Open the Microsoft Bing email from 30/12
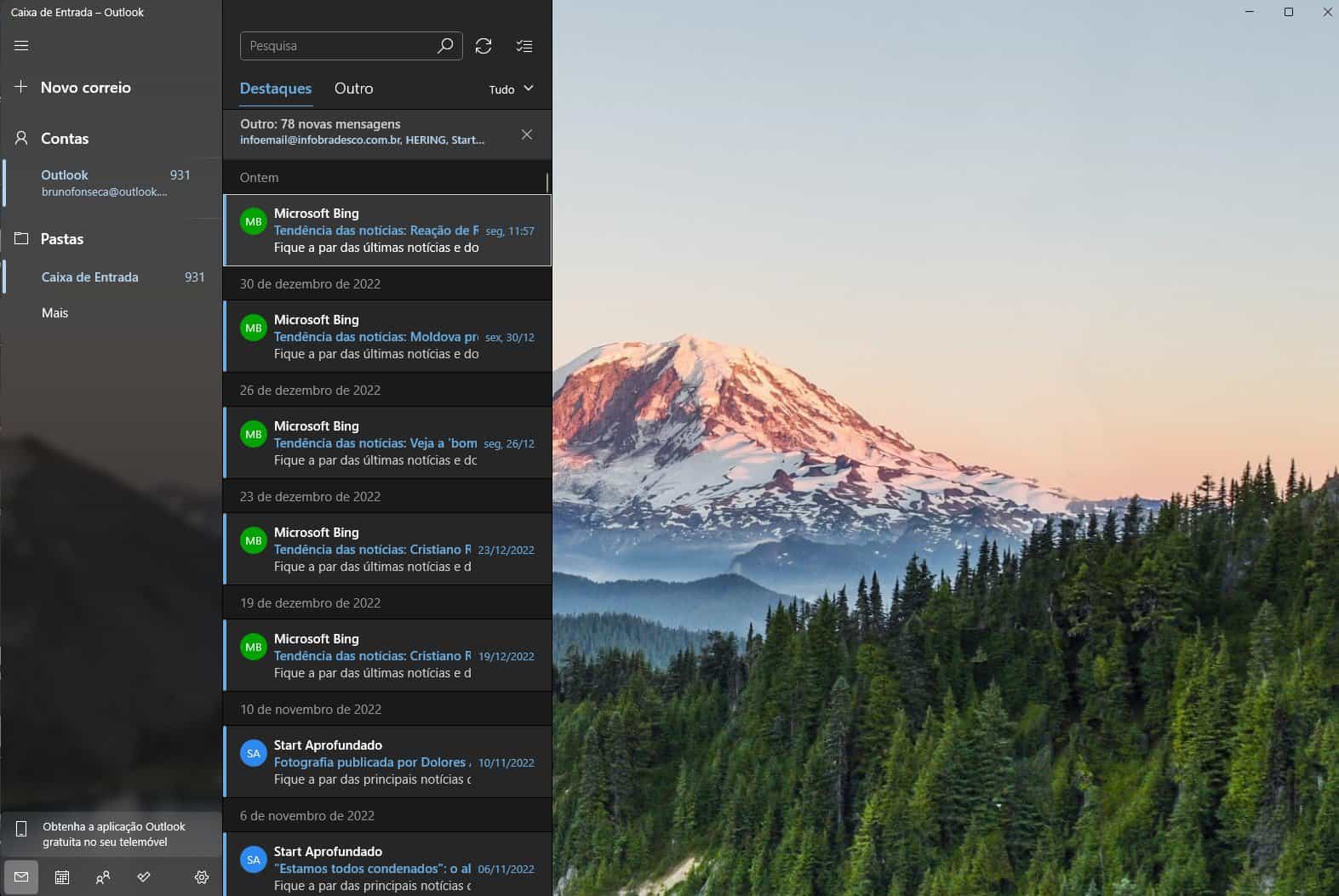This screenshot has height=896, width=1339. pos(387,337)
